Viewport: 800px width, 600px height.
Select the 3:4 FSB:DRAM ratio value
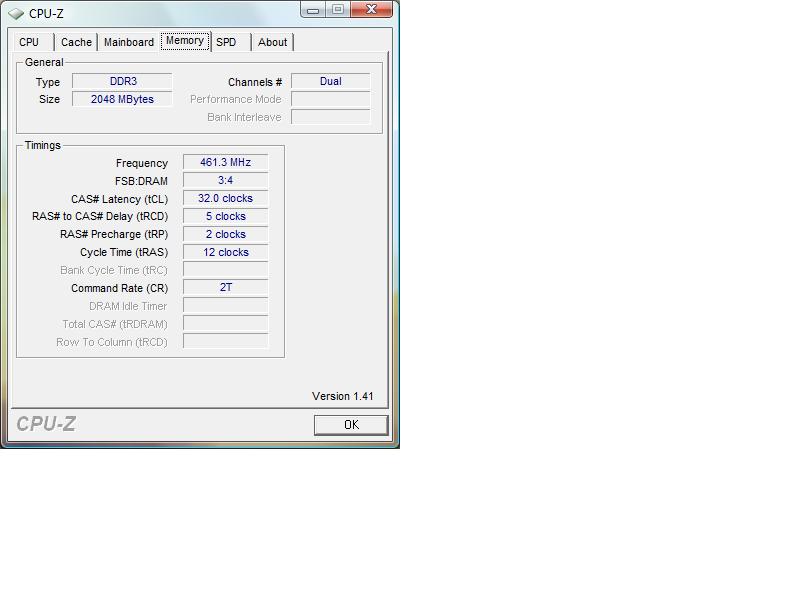tap(226, 181)
